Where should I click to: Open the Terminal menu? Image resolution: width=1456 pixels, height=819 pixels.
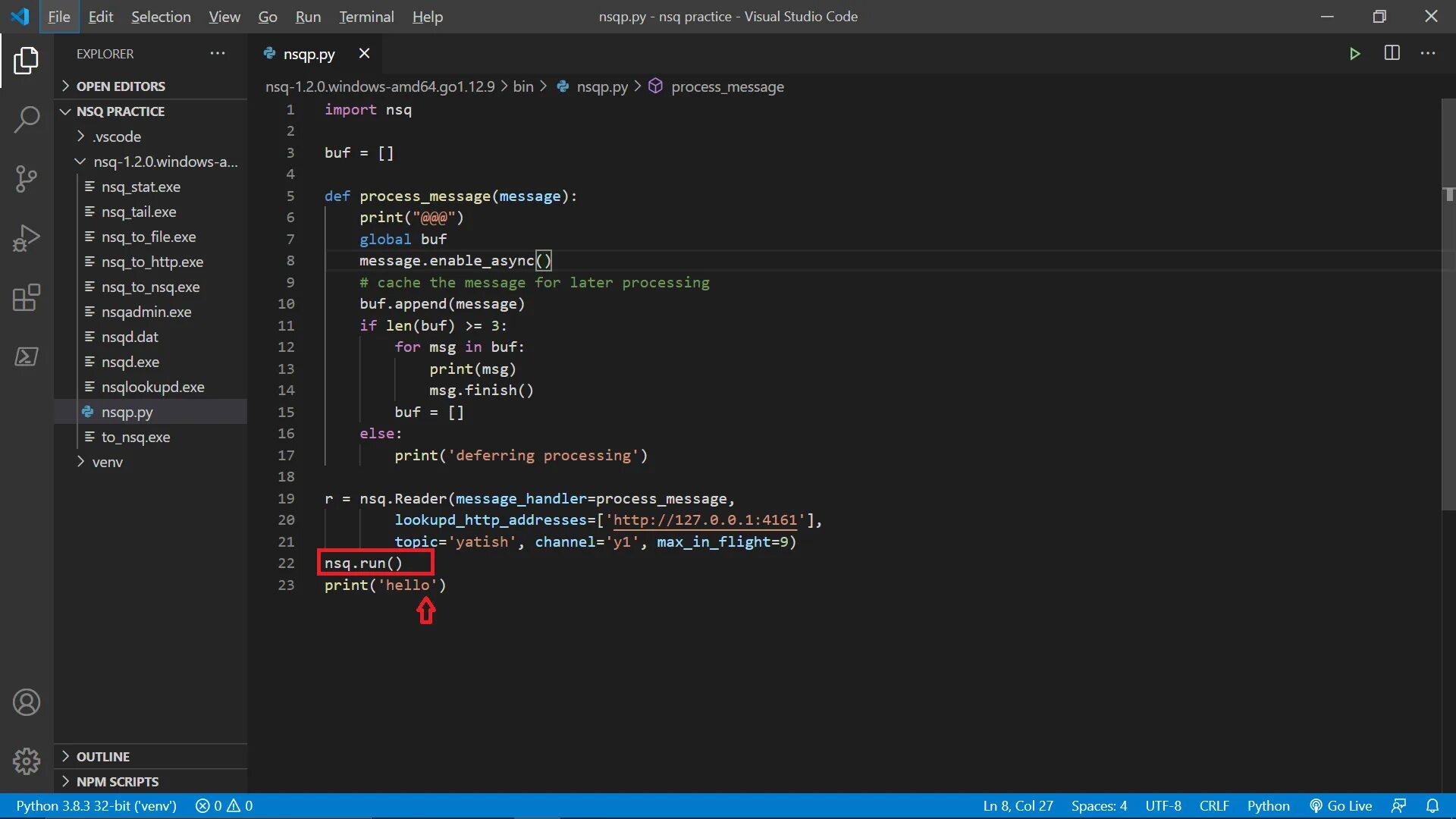click(x=366, y=17)
